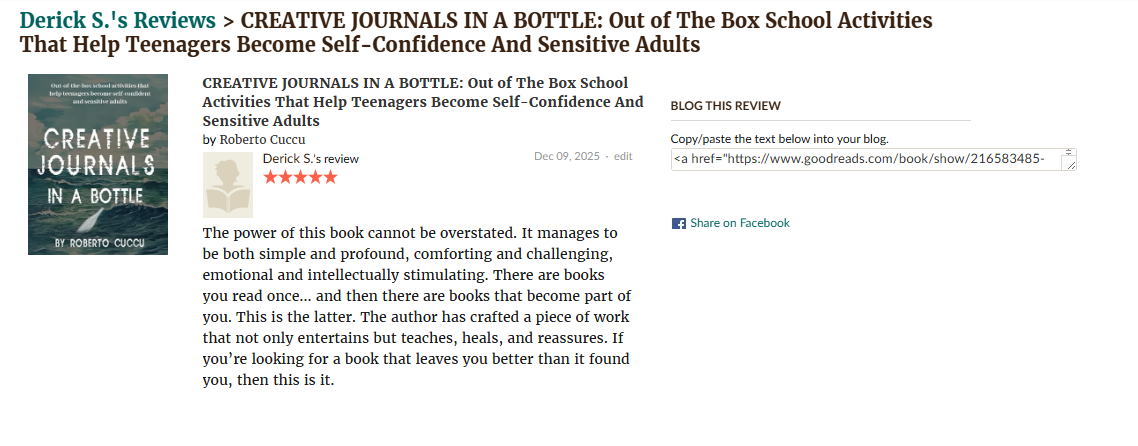
Task: Click Derick S.'s profile avatar
Action: tap(228, 185)
